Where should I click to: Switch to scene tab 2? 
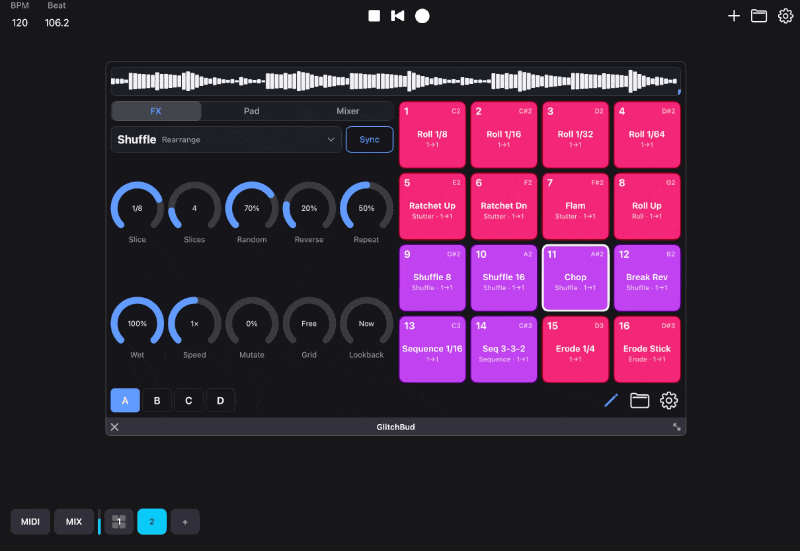152,521
